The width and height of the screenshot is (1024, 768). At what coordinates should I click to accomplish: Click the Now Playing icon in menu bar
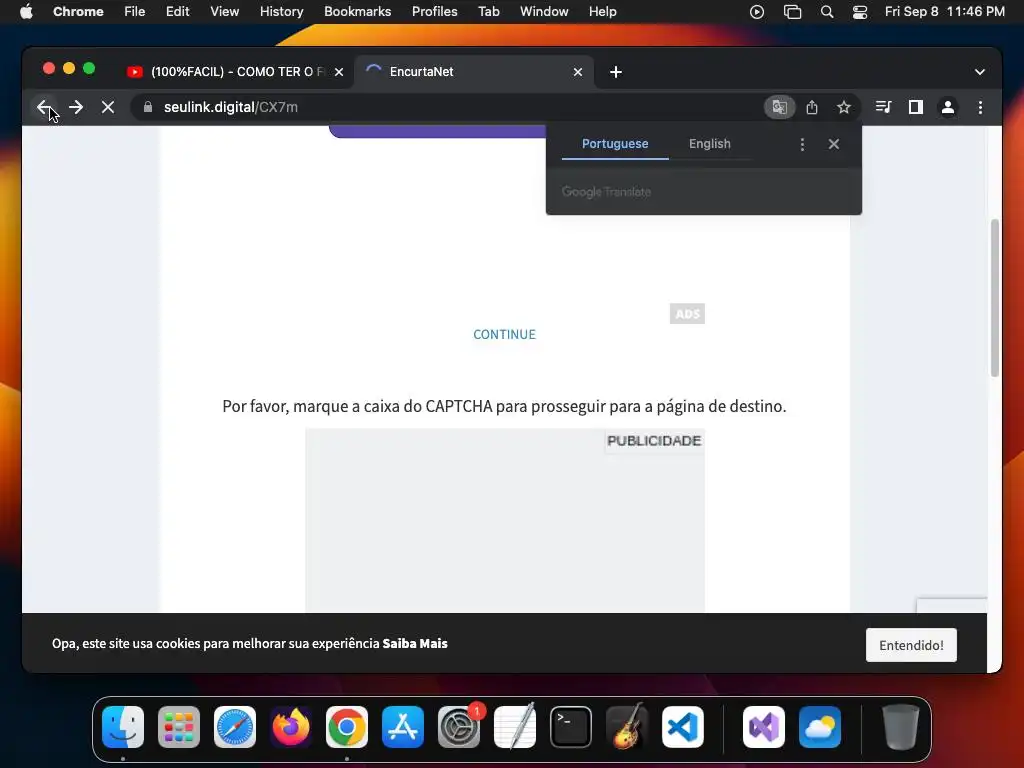click(757, 12)
